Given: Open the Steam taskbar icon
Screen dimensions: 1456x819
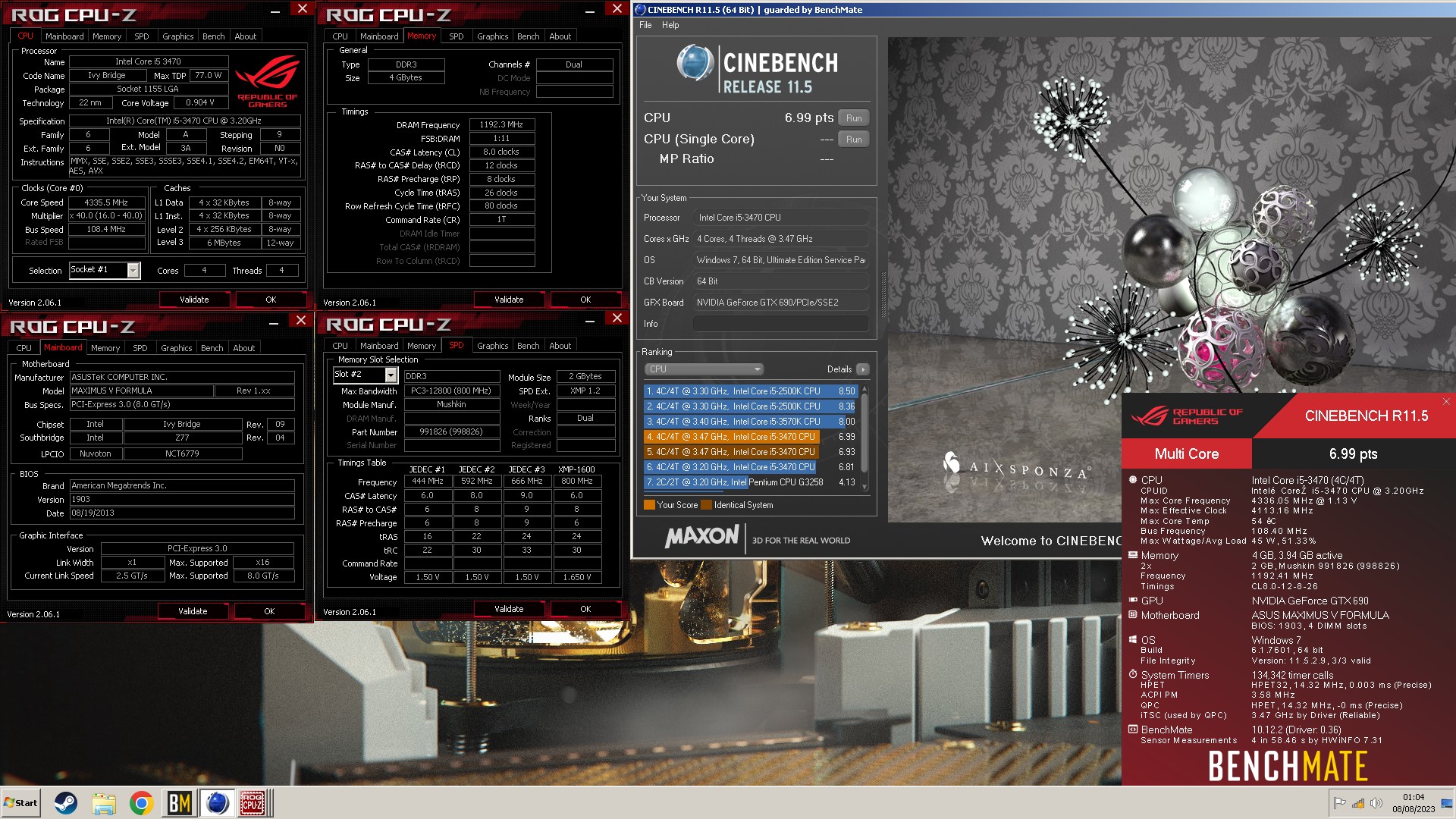Looking at the screenshot, I should point(66,803).
